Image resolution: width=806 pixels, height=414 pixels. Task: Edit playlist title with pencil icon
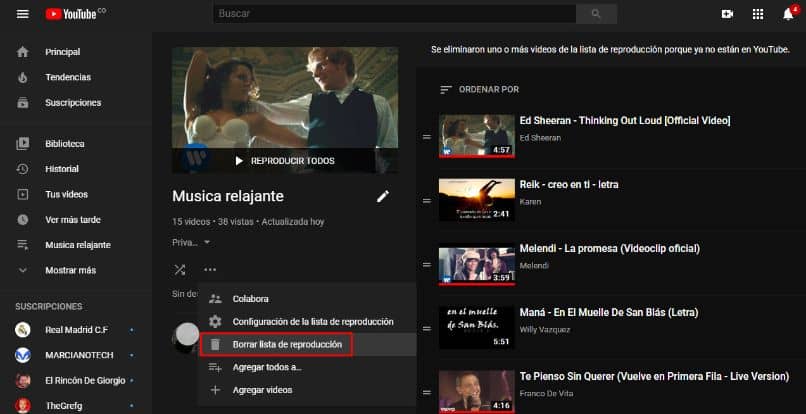coord(383,196)
